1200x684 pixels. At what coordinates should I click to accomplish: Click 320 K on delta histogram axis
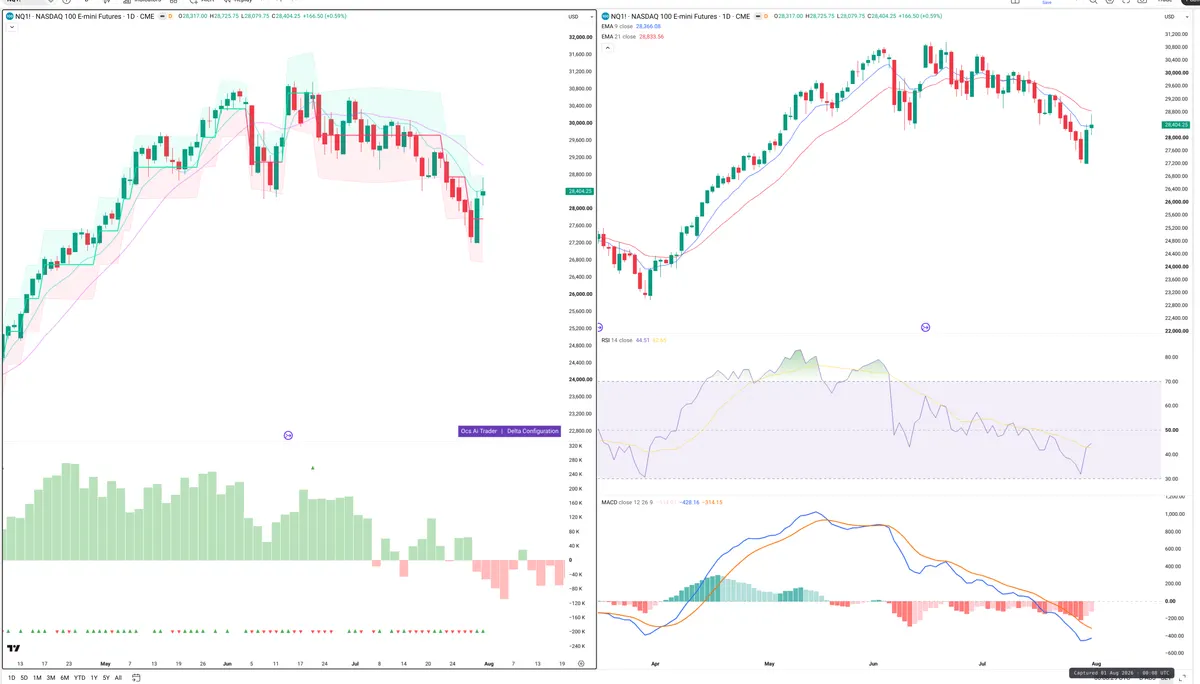574,446
